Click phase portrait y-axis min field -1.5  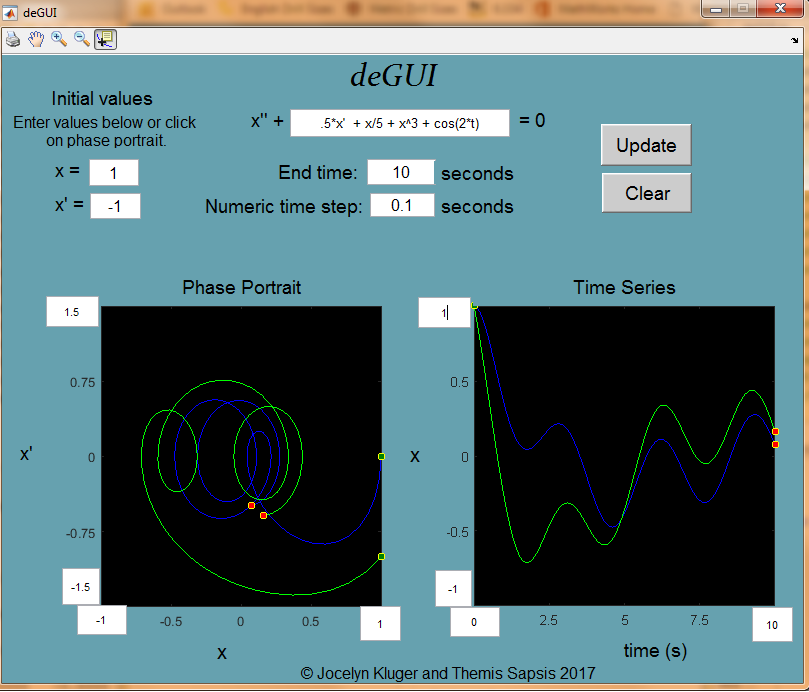[80, 587]
